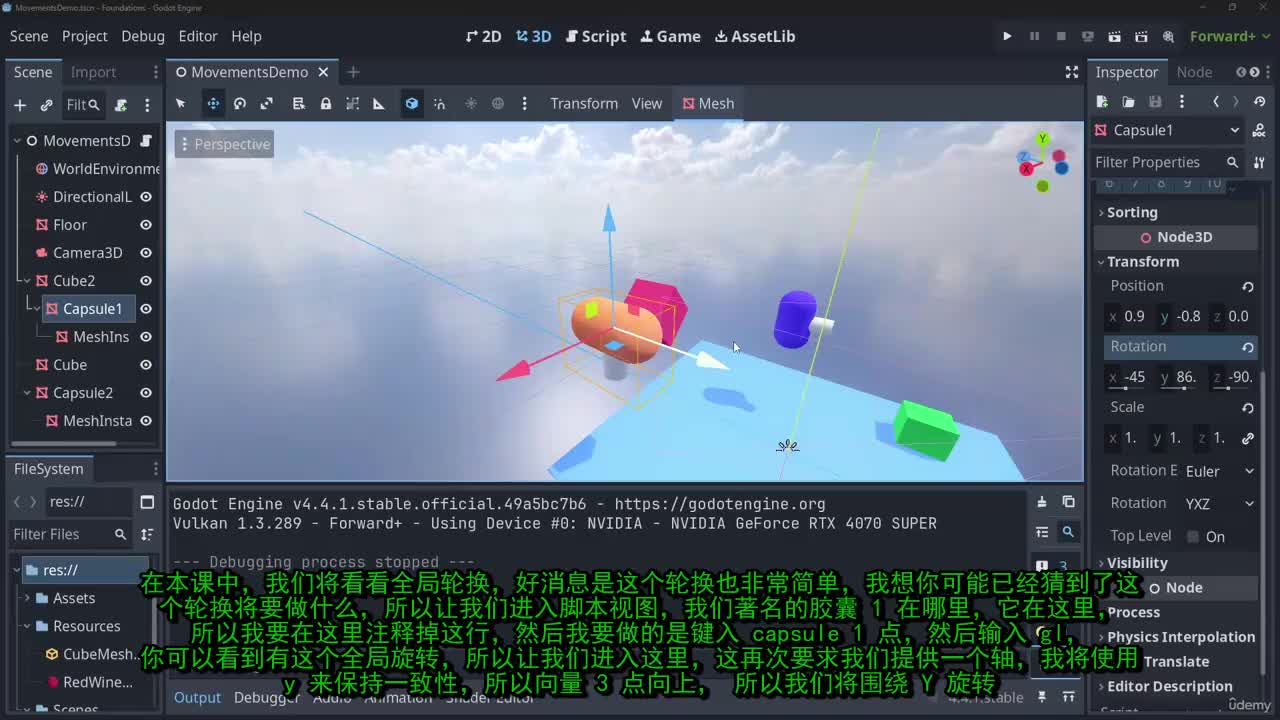Activate the Rotate Mode tool

pos(239,103)
